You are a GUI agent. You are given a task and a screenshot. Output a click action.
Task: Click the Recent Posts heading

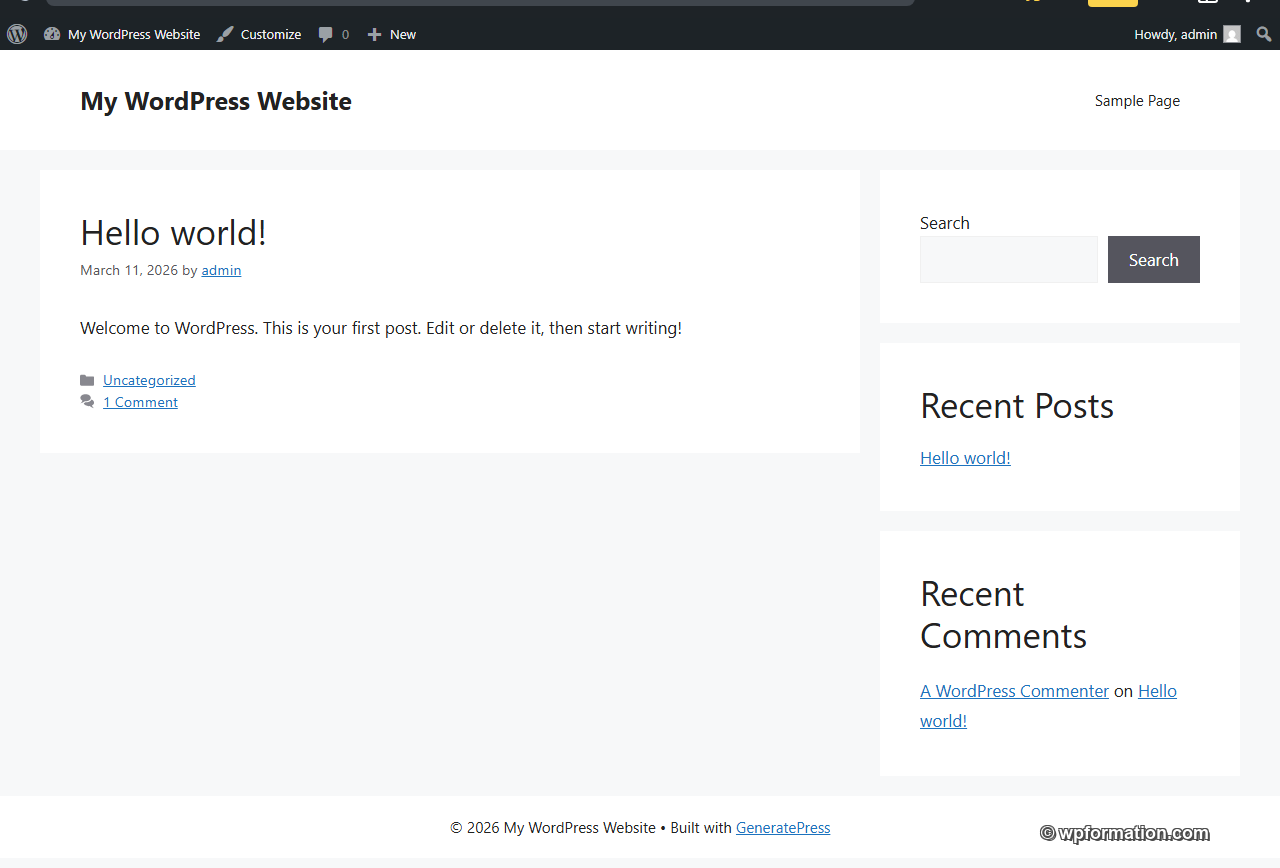tap(1017, 406)
